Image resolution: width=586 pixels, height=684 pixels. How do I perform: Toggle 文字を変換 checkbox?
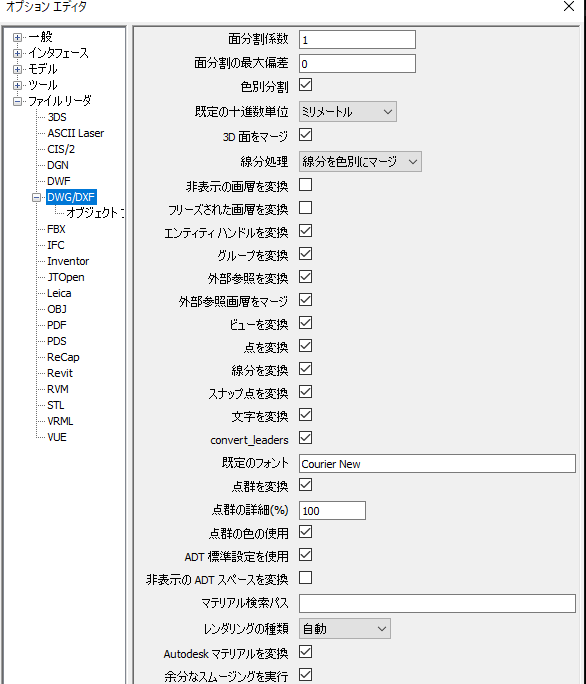(305, 415)
